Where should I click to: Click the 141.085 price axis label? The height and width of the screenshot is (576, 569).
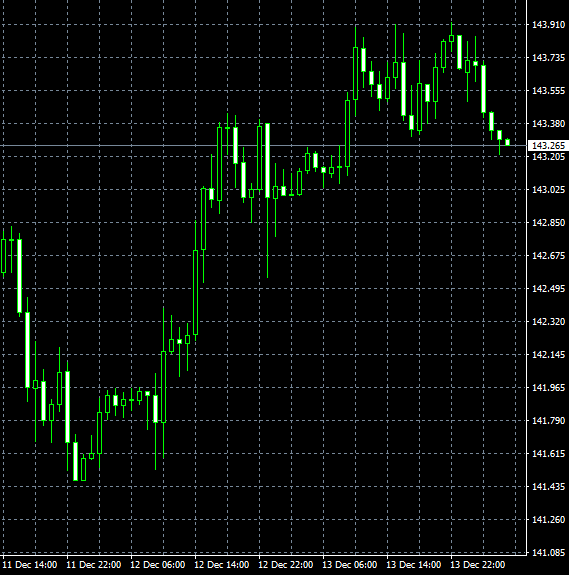[548, 552]
